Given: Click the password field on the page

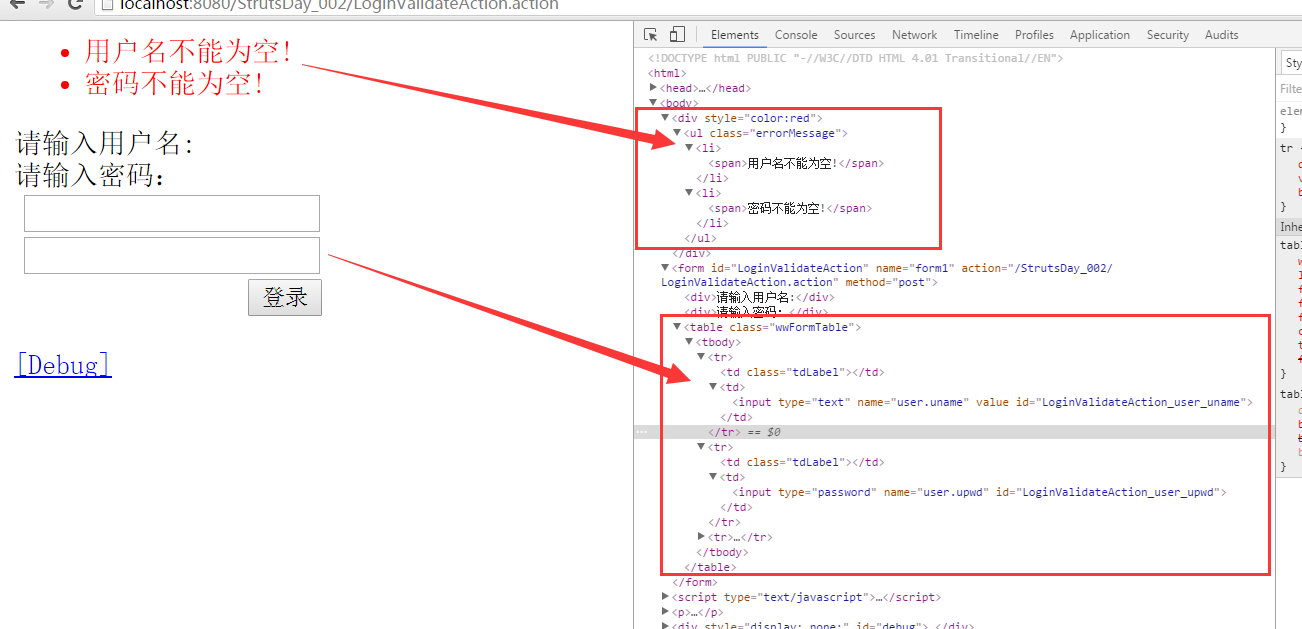Looking at the screenshot, I should tap(172, 255).
